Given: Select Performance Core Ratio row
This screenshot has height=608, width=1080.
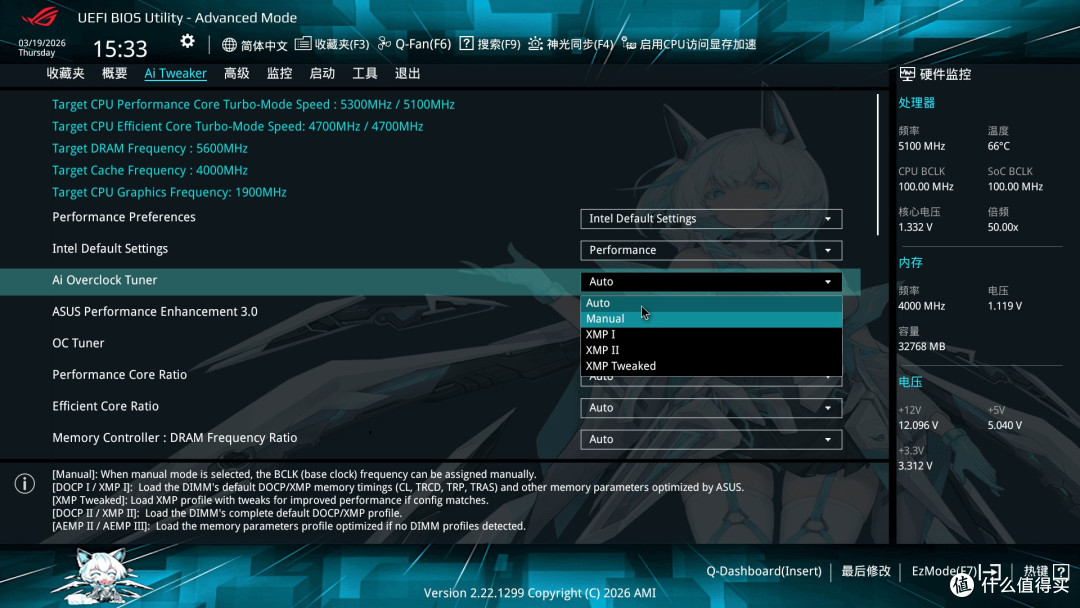Looking at the screenshot, I should (119, 375).
